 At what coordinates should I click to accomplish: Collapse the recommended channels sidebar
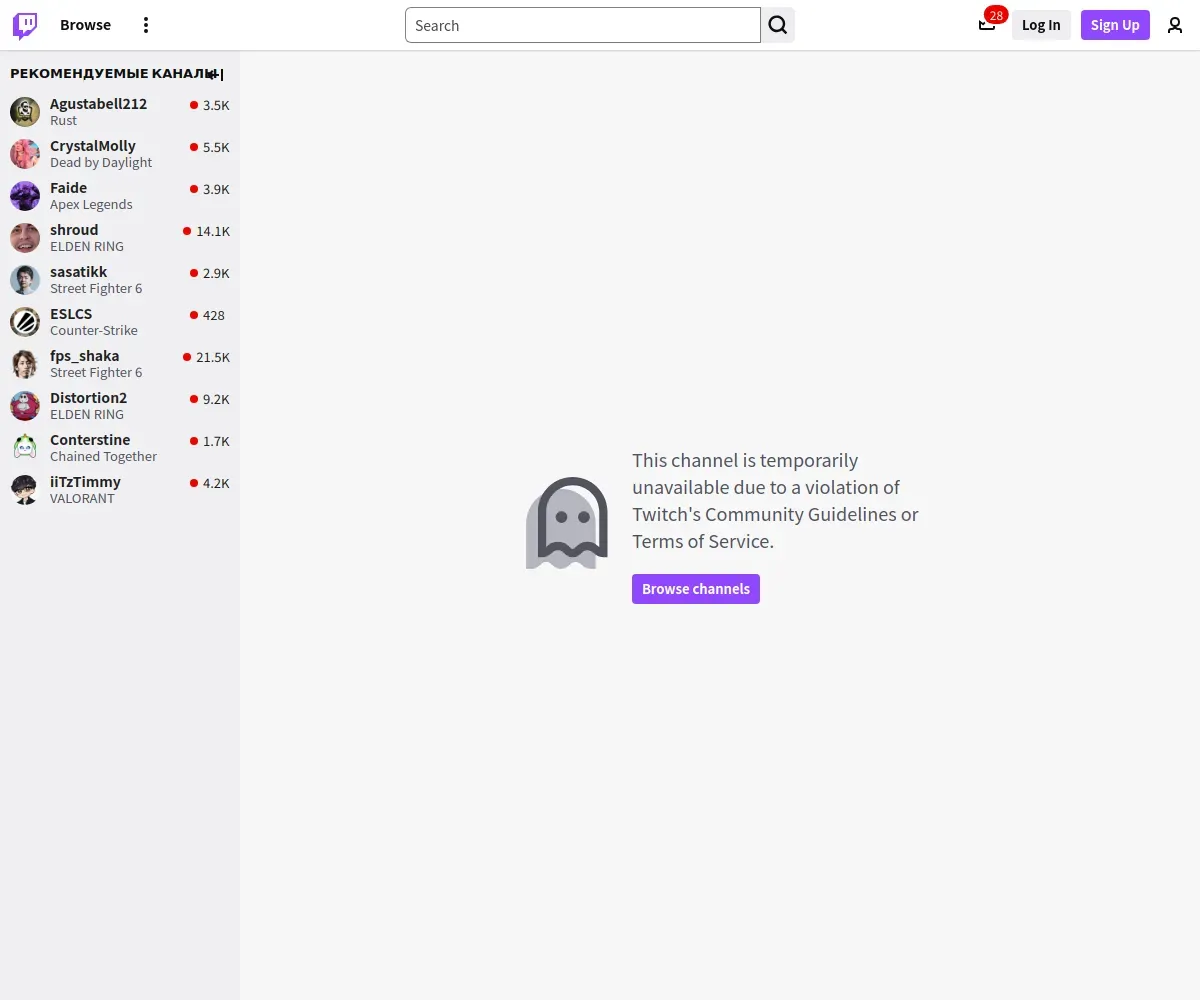[x=215, y=74]
